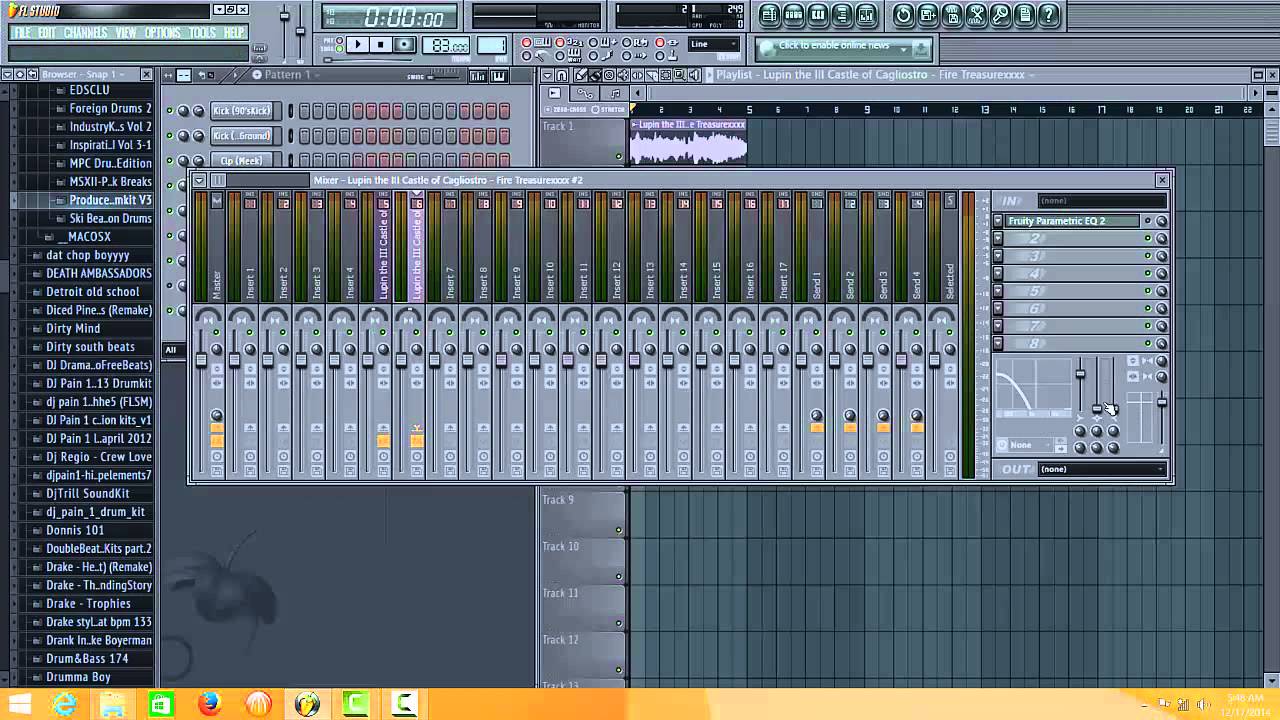Select the Playlist zoom tool icon
The image size is (1280, 720).
point(679,75)
